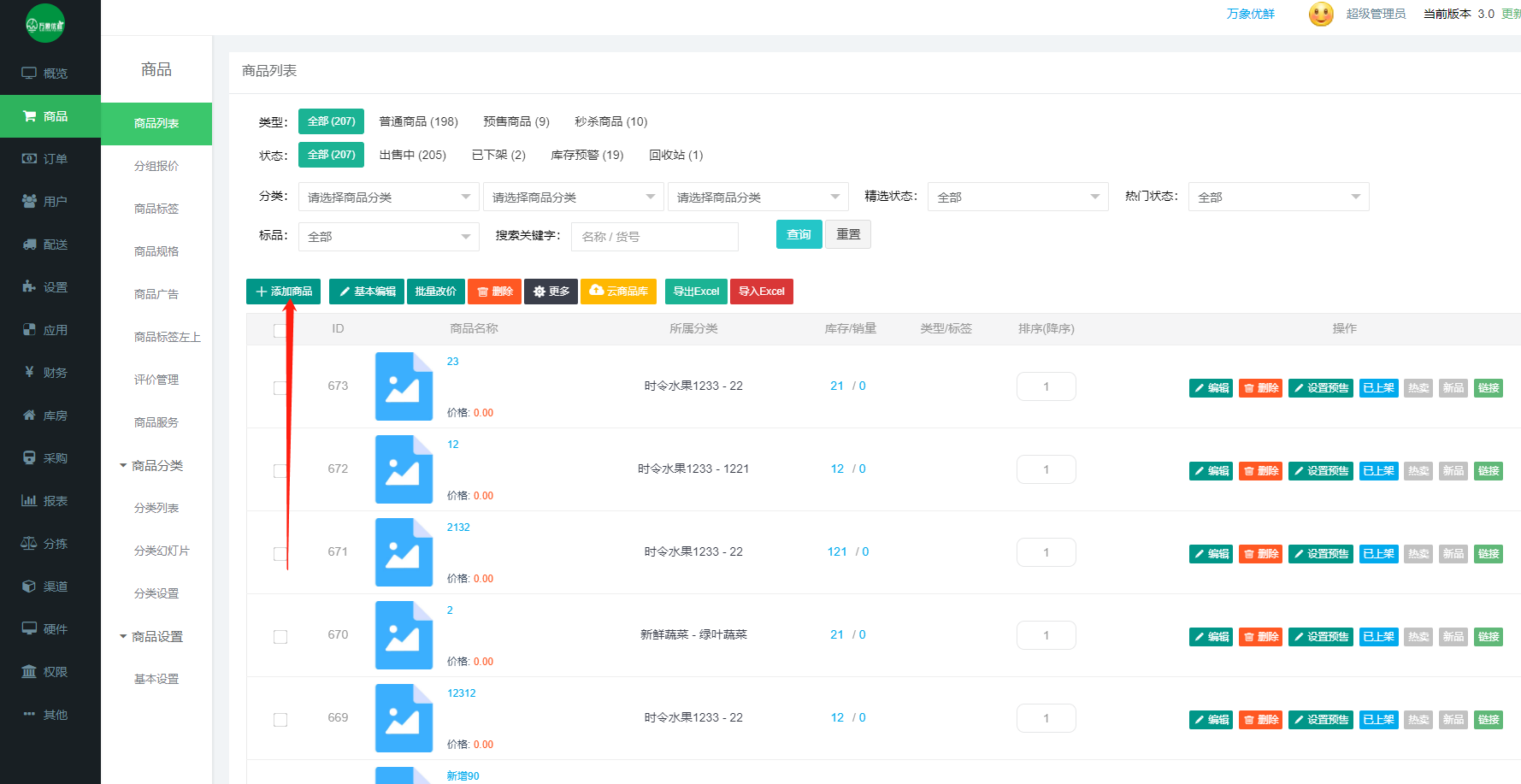Viewport: 1521px width, 784px height.
Task: Check the box for product ID 669
Action: pyautogui.click(x=280, y=720)
